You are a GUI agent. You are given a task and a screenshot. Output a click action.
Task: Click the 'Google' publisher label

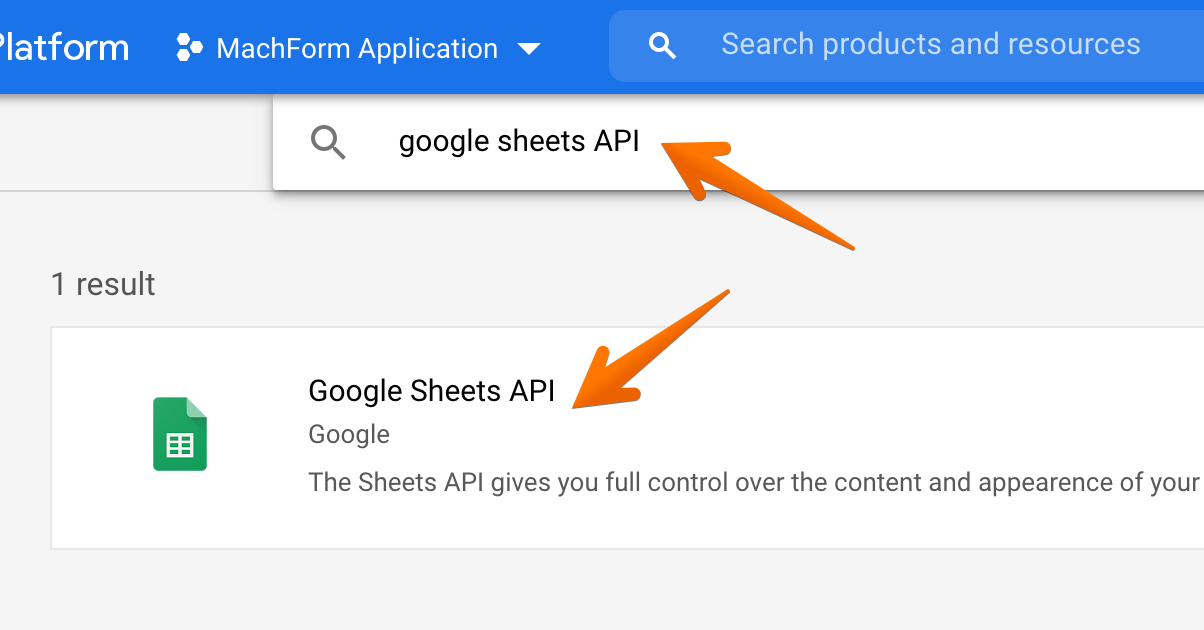(349, 434)
